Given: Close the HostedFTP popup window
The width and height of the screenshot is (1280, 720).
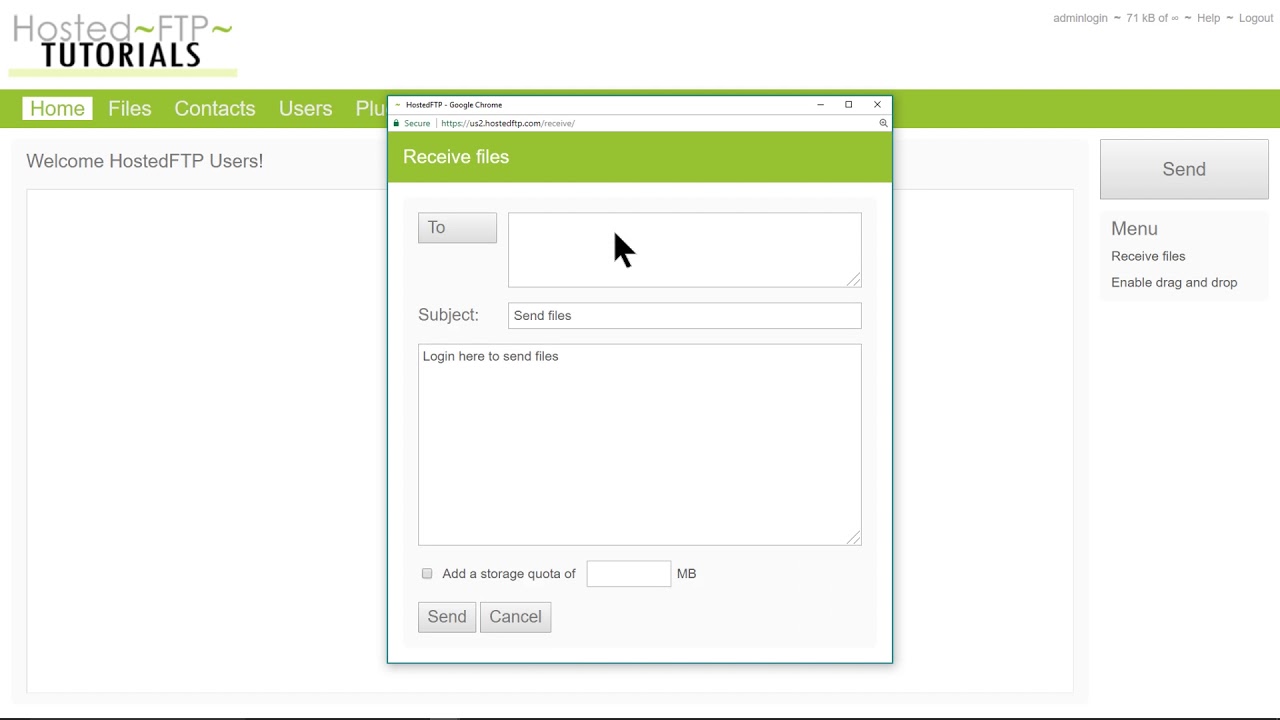Looking at the screenshot, I should coord(877,105).
